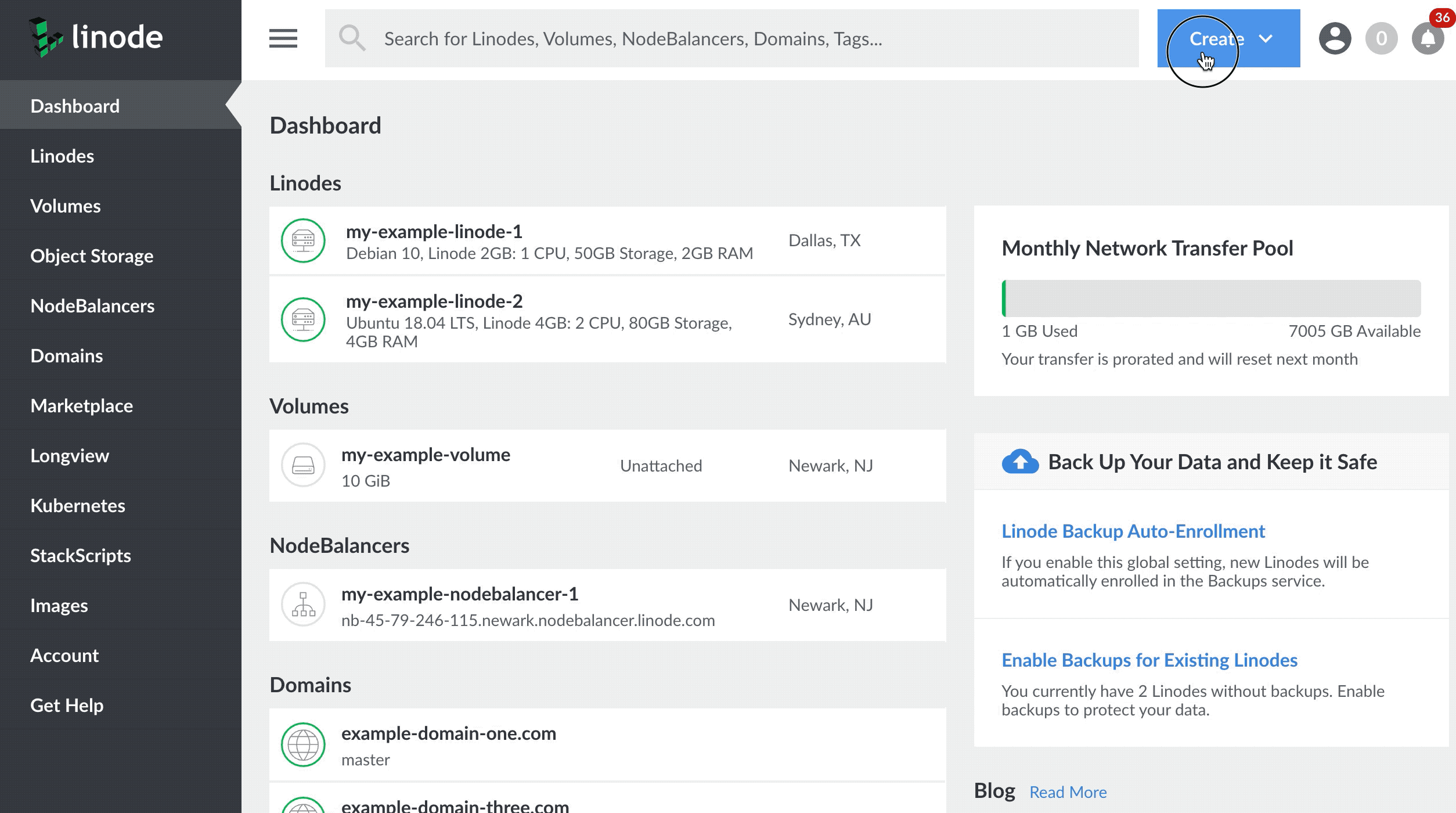Click the network transfer usage bar
This screenshot has height=813, width=1456.
(1211, 298)
